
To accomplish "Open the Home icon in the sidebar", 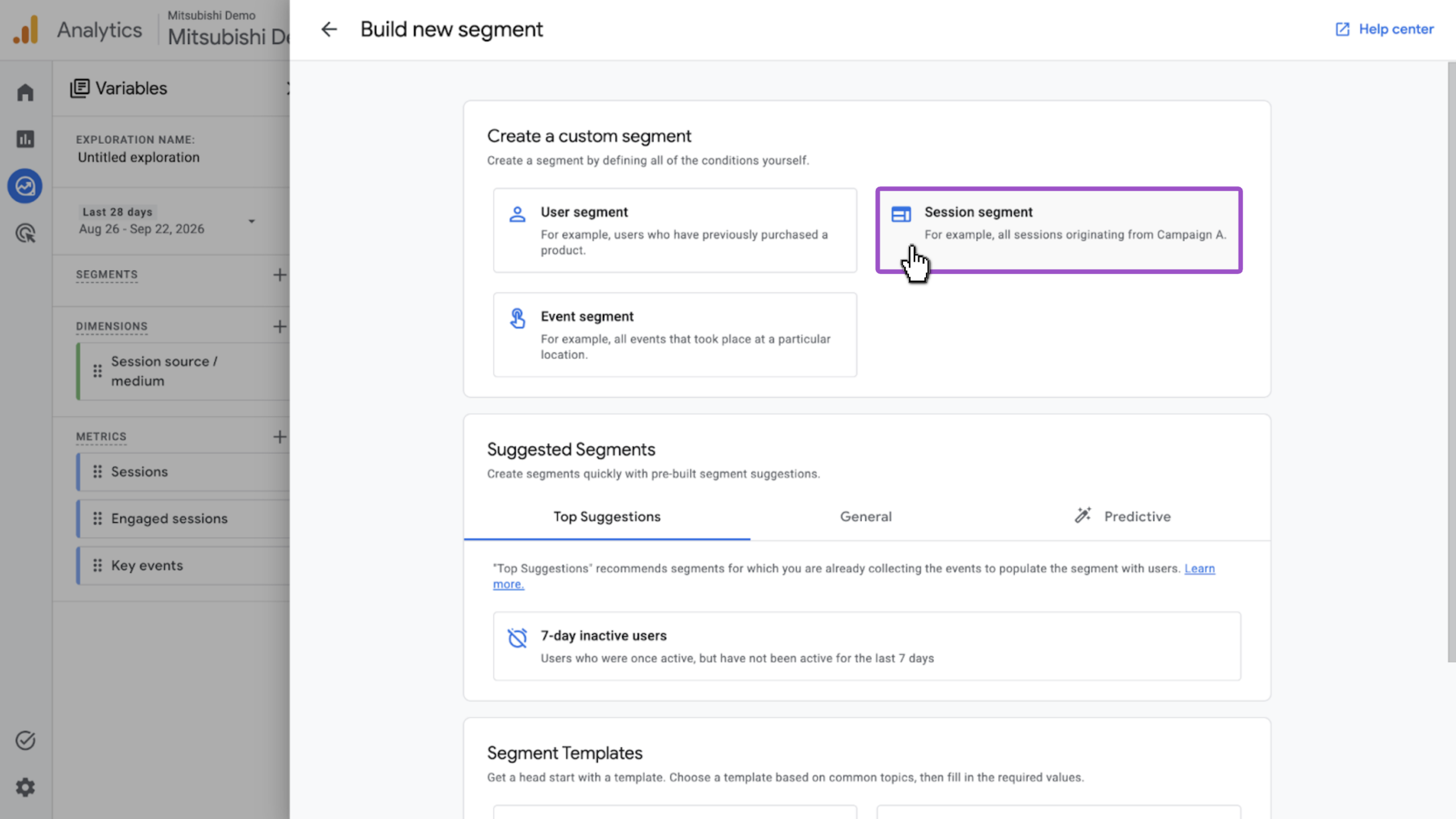I will point(25,92).
